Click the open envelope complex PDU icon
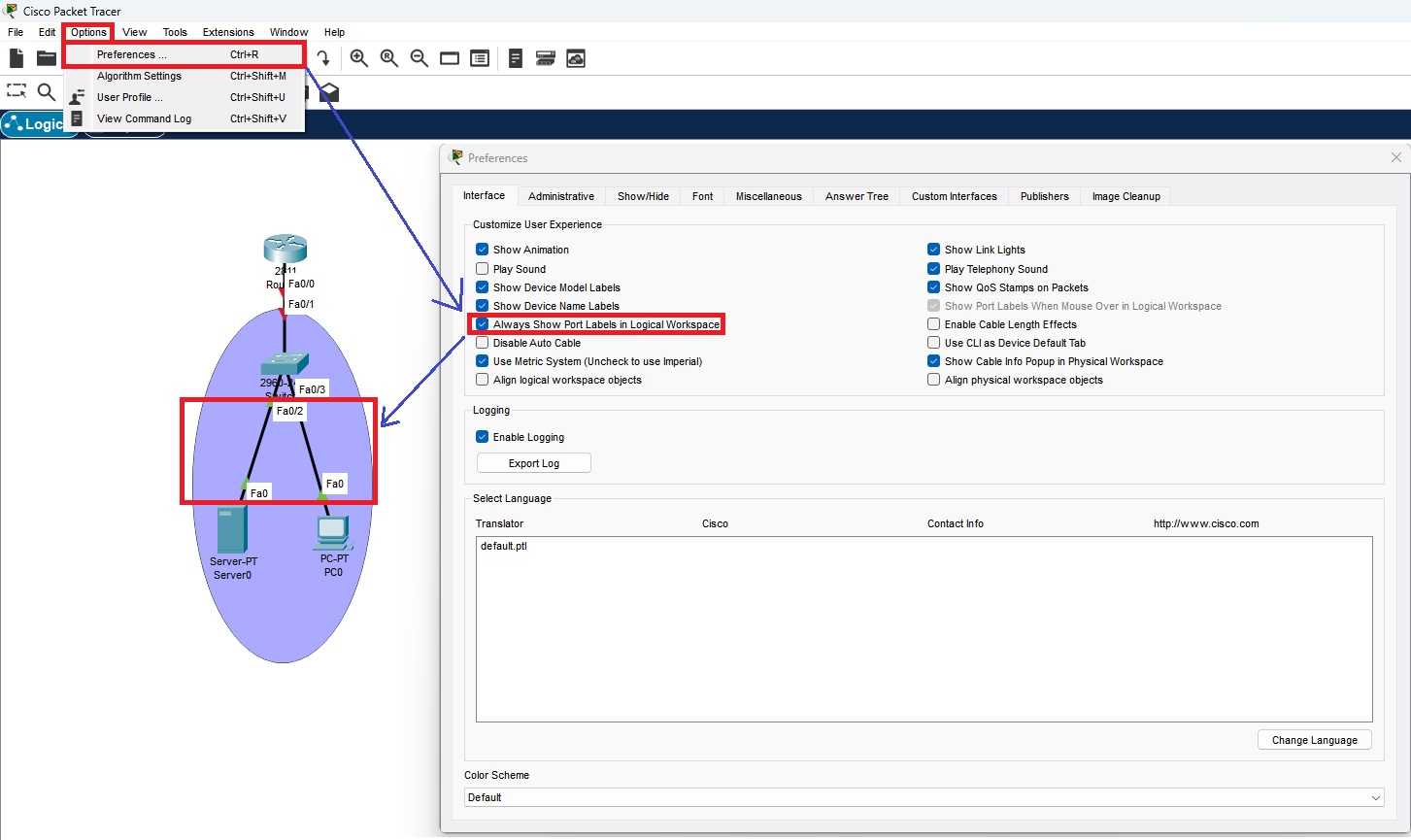Viewport: 1411px width, 840px height. pyautogui.click(x=329, y=92)
